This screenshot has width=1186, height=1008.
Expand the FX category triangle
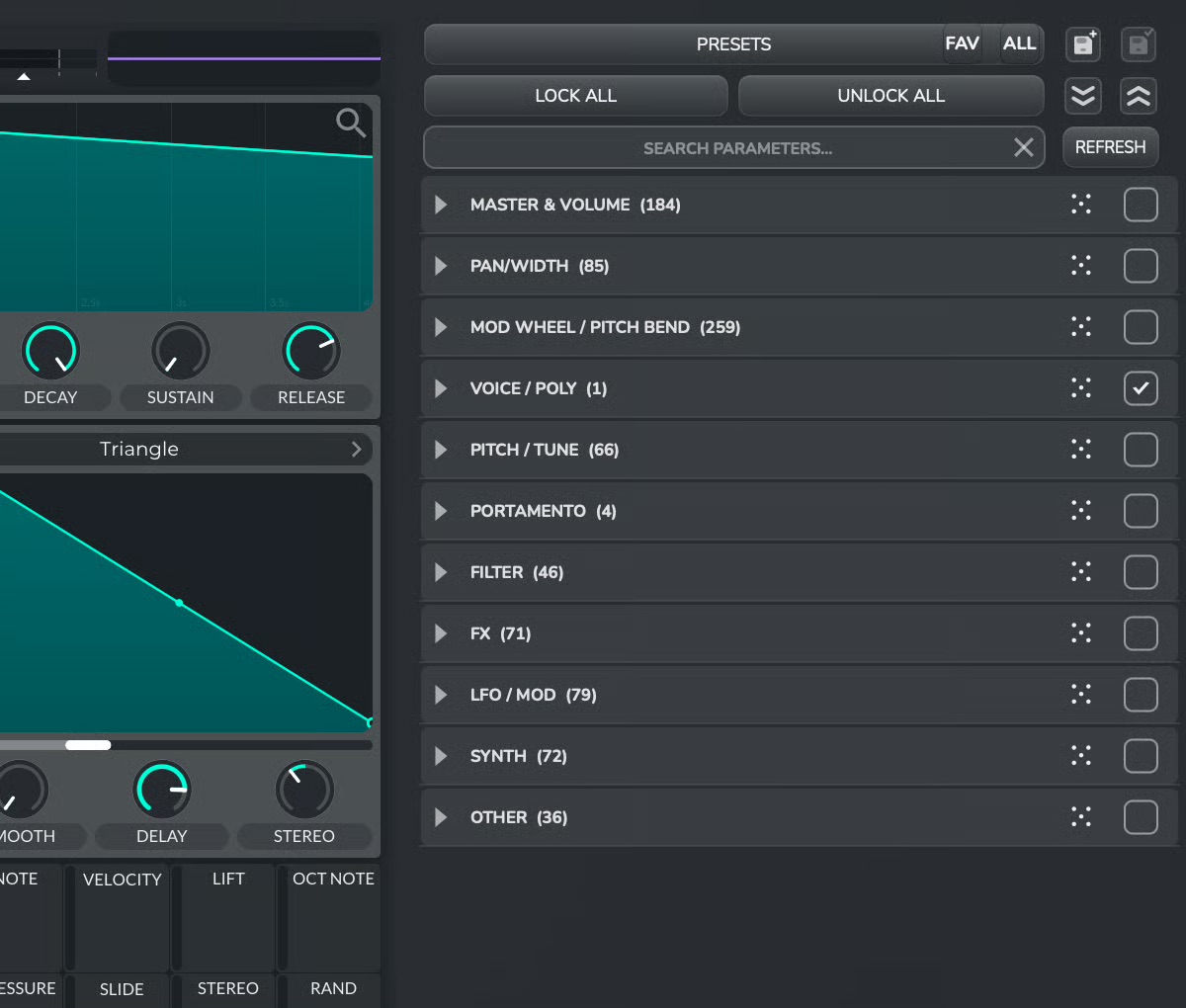pyautogui.click(x=441, y=633)
